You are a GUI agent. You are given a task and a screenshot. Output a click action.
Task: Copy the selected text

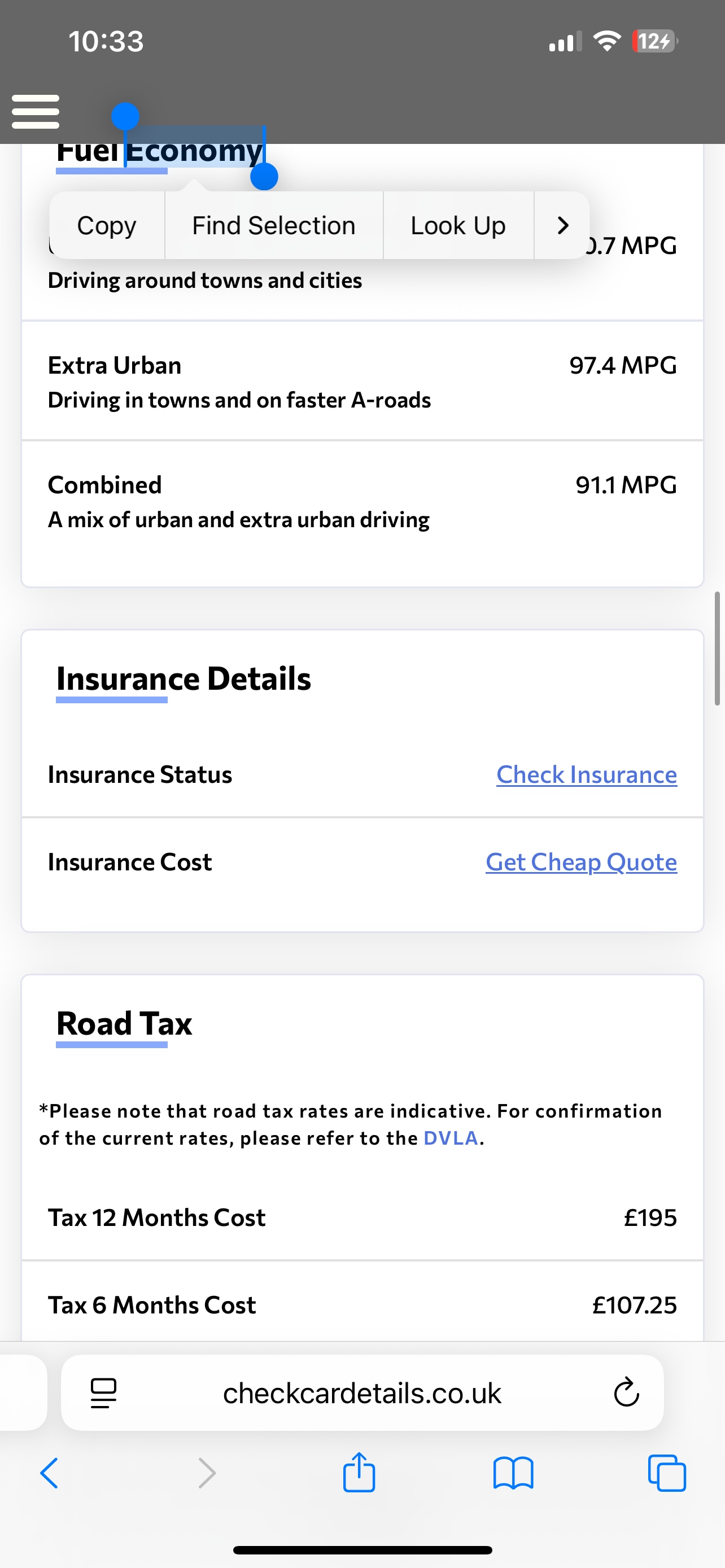coord(107,225)
